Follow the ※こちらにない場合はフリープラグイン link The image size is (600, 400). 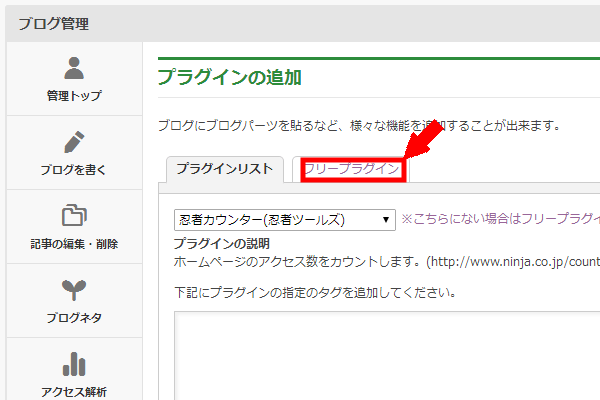pyautogui.click(x=501, y=219)
